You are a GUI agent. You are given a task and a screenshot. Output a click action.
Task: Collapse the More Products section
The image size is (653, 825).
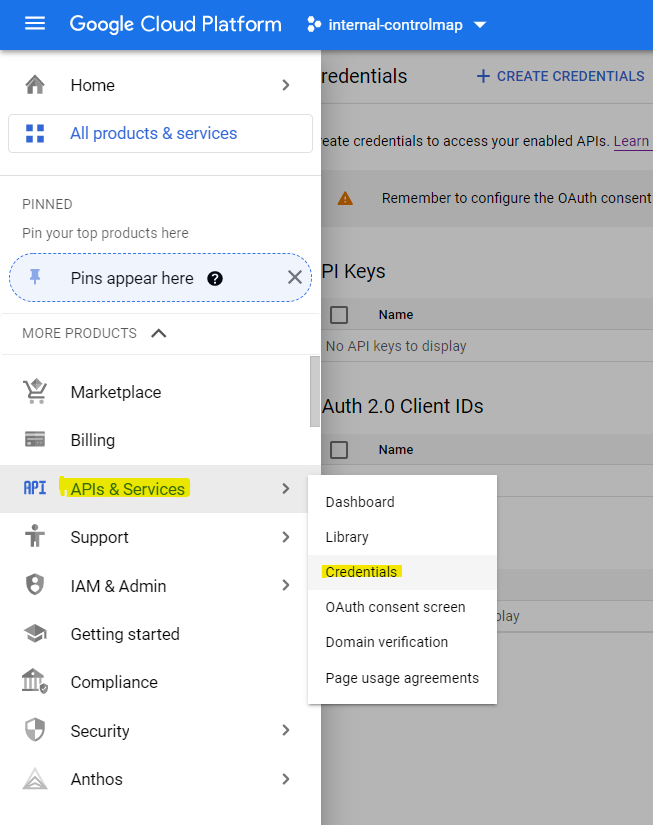(x=158, y=333)
